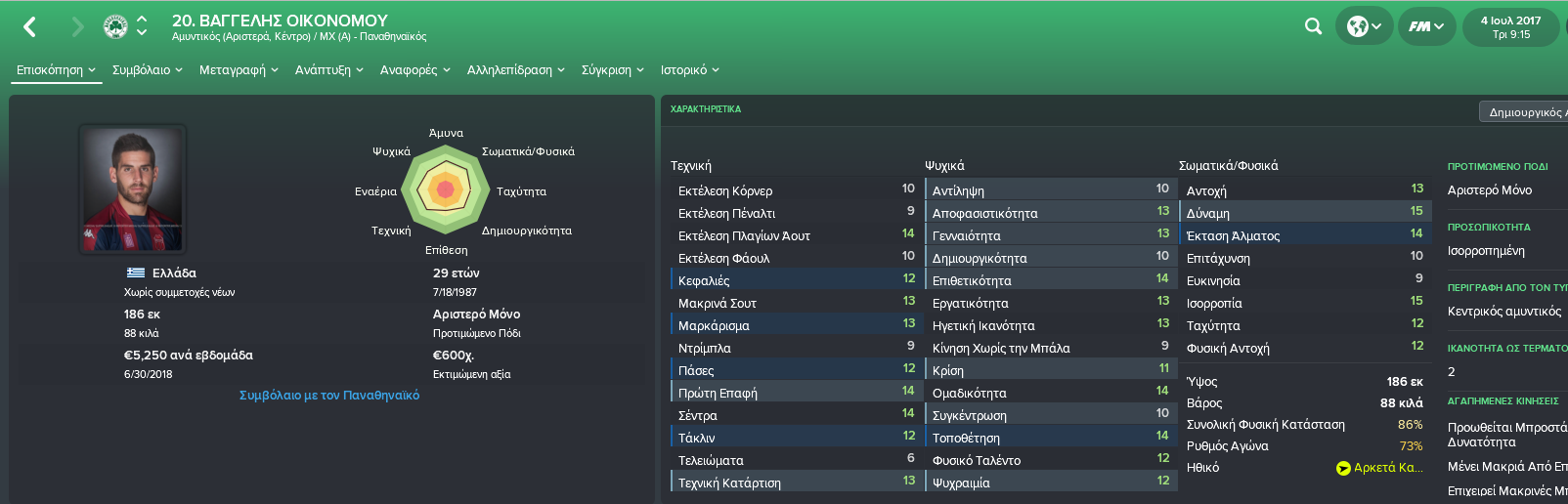Expand the Ανάπτυξη dropdown menu
Viewport: 1568px width, 504px height.
pos(329,70)
